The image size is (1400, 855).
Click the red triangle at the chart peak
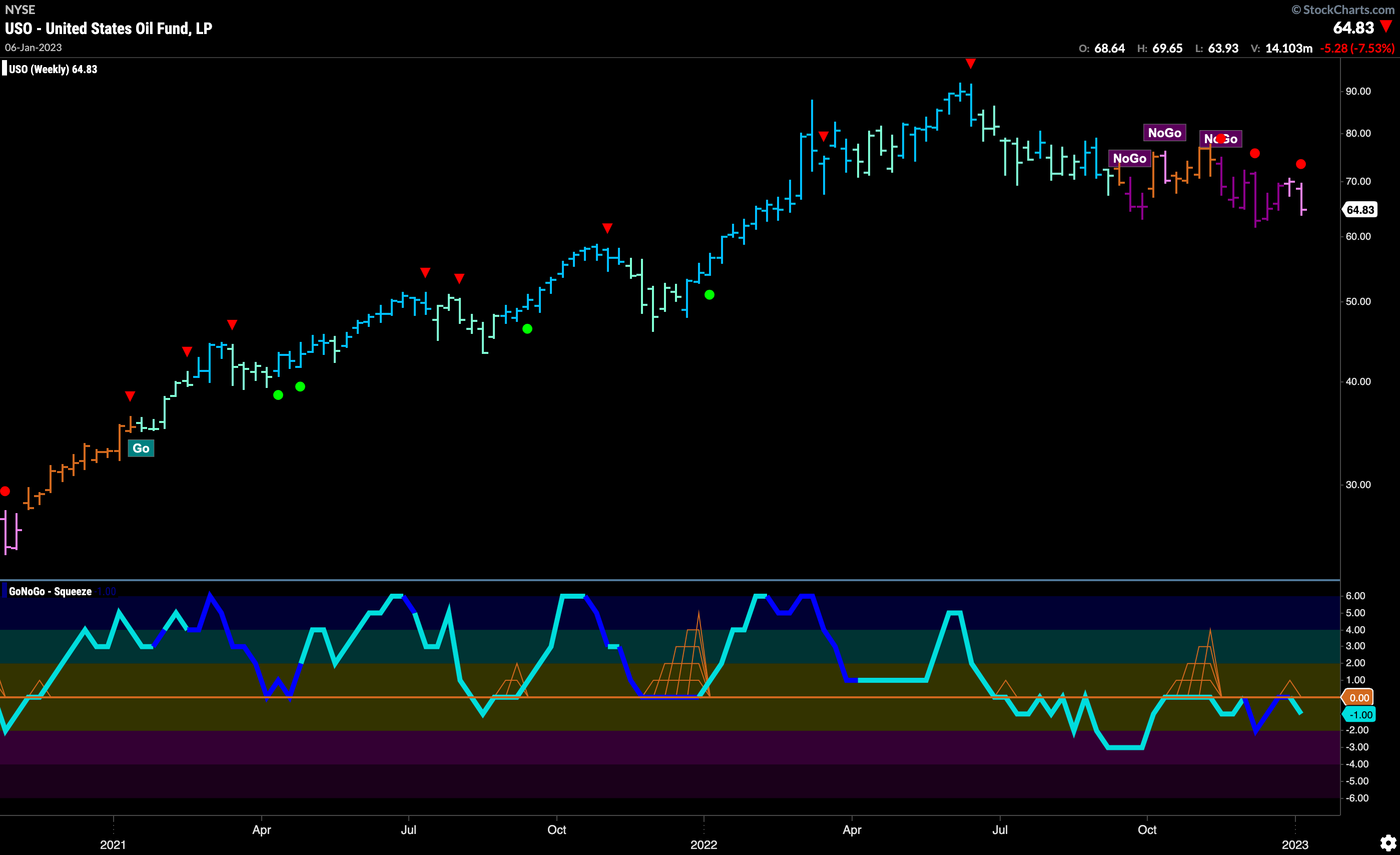point(971,64)
